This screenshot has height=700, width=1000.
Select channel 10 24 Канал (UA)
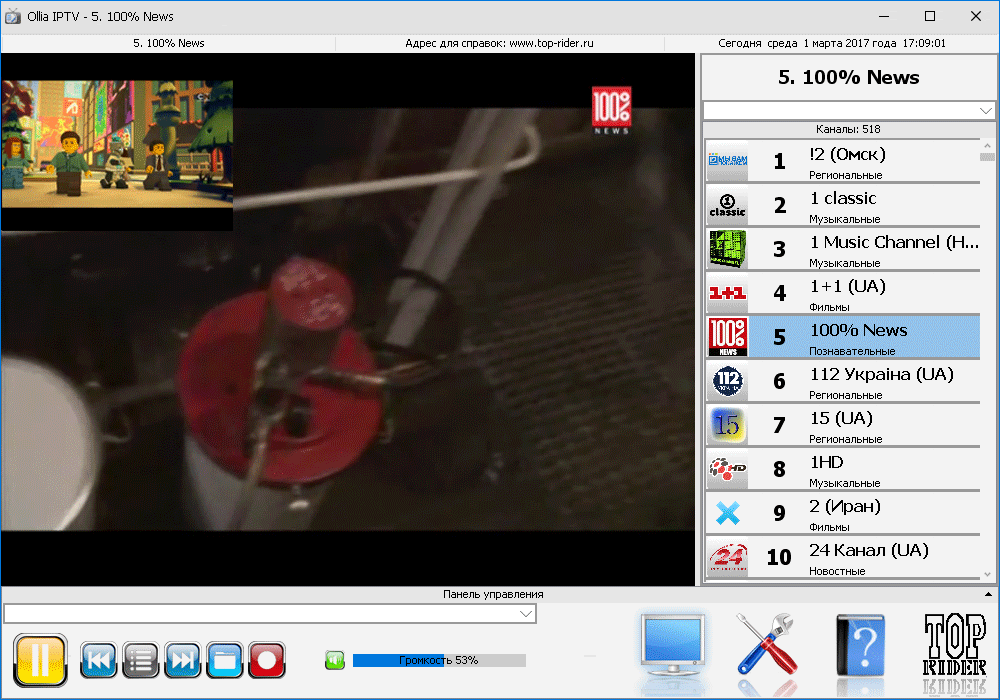[x=843, y=557]
